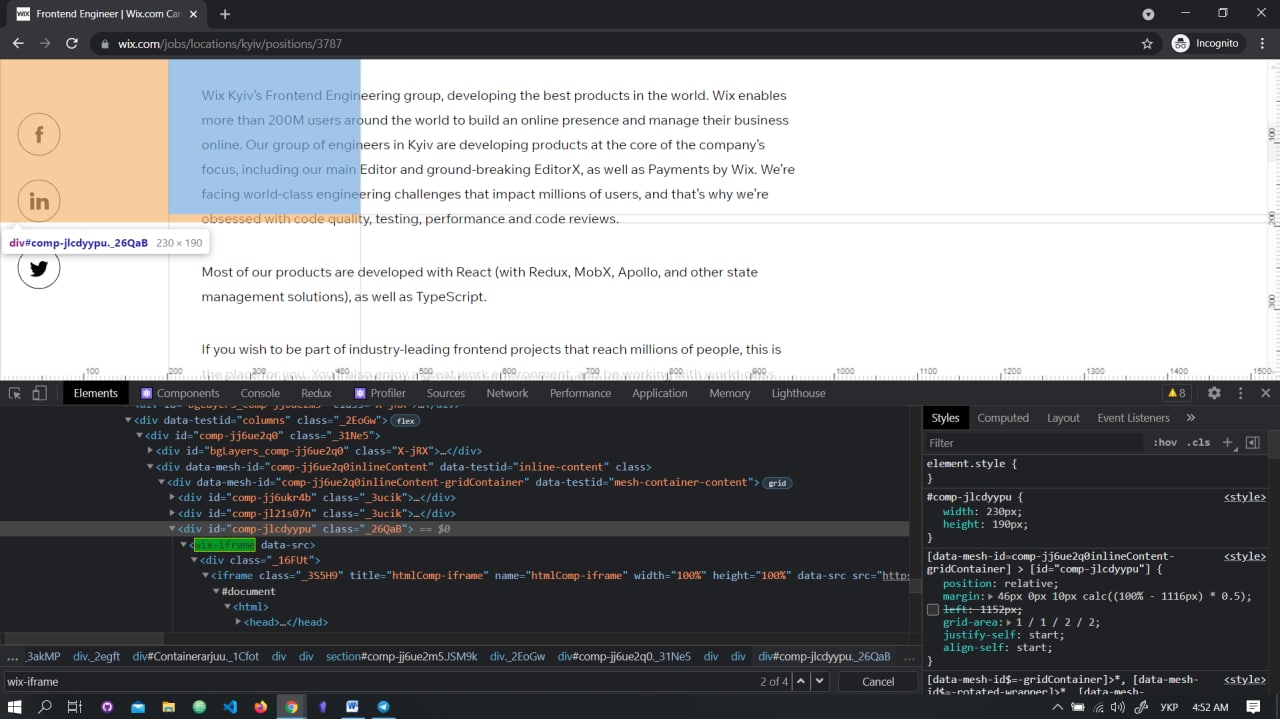Open DevTools settings gear
Screen dimensions: 1280x719
pos(1214,393)
